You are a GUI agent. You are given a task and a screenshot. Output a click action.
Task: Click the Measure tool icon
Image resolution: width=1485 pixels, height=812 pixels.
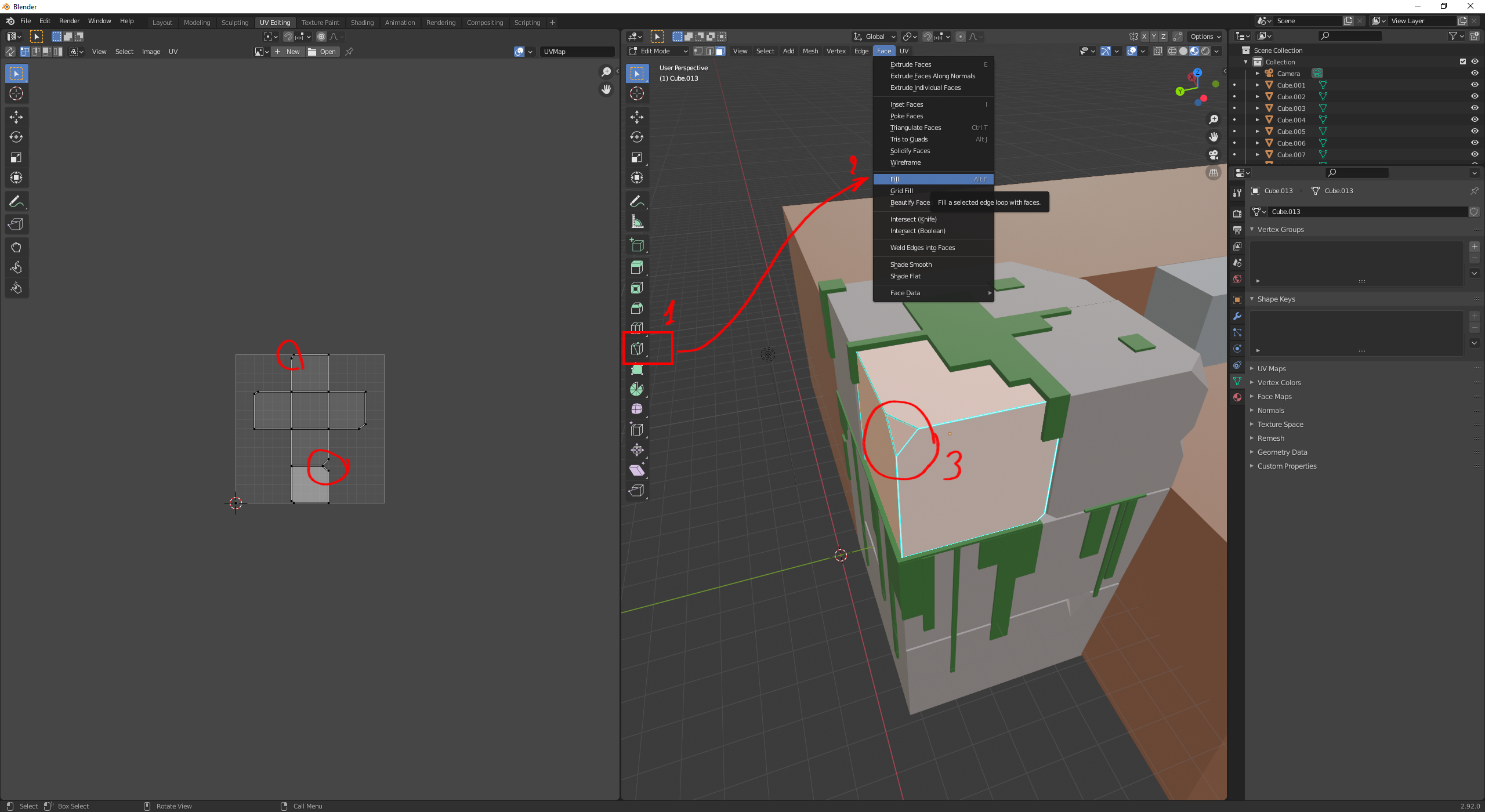click(x=637, y=222)
